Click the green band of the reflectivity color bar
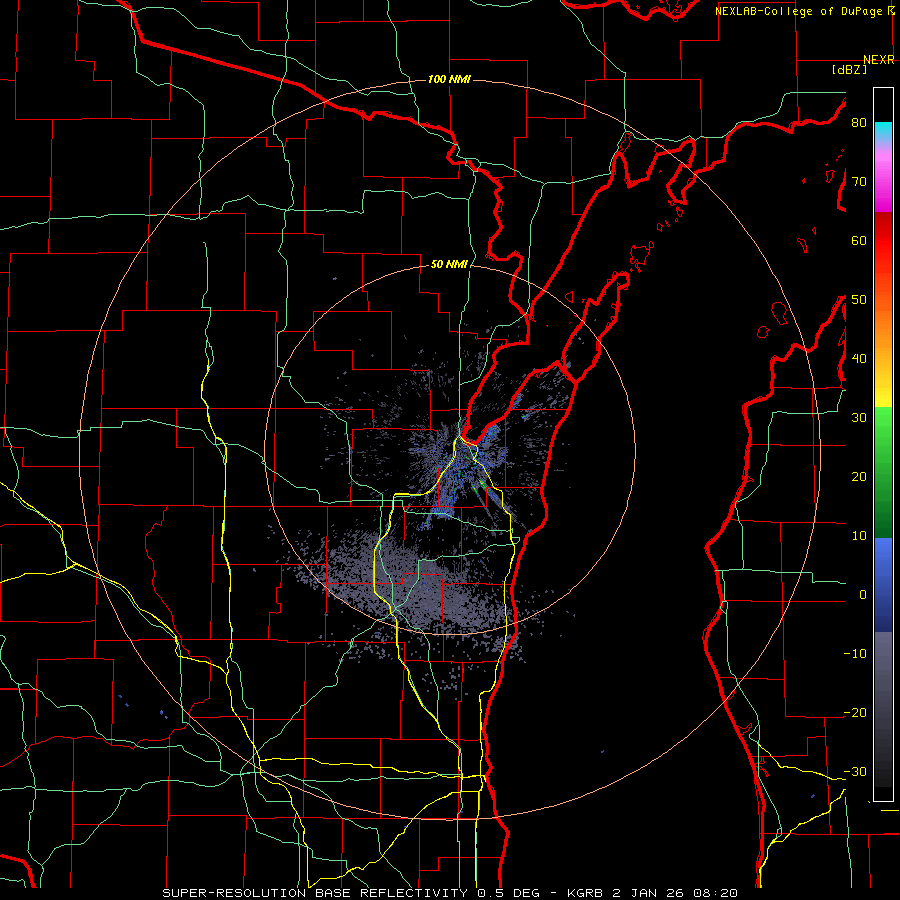 pos(883,472)
